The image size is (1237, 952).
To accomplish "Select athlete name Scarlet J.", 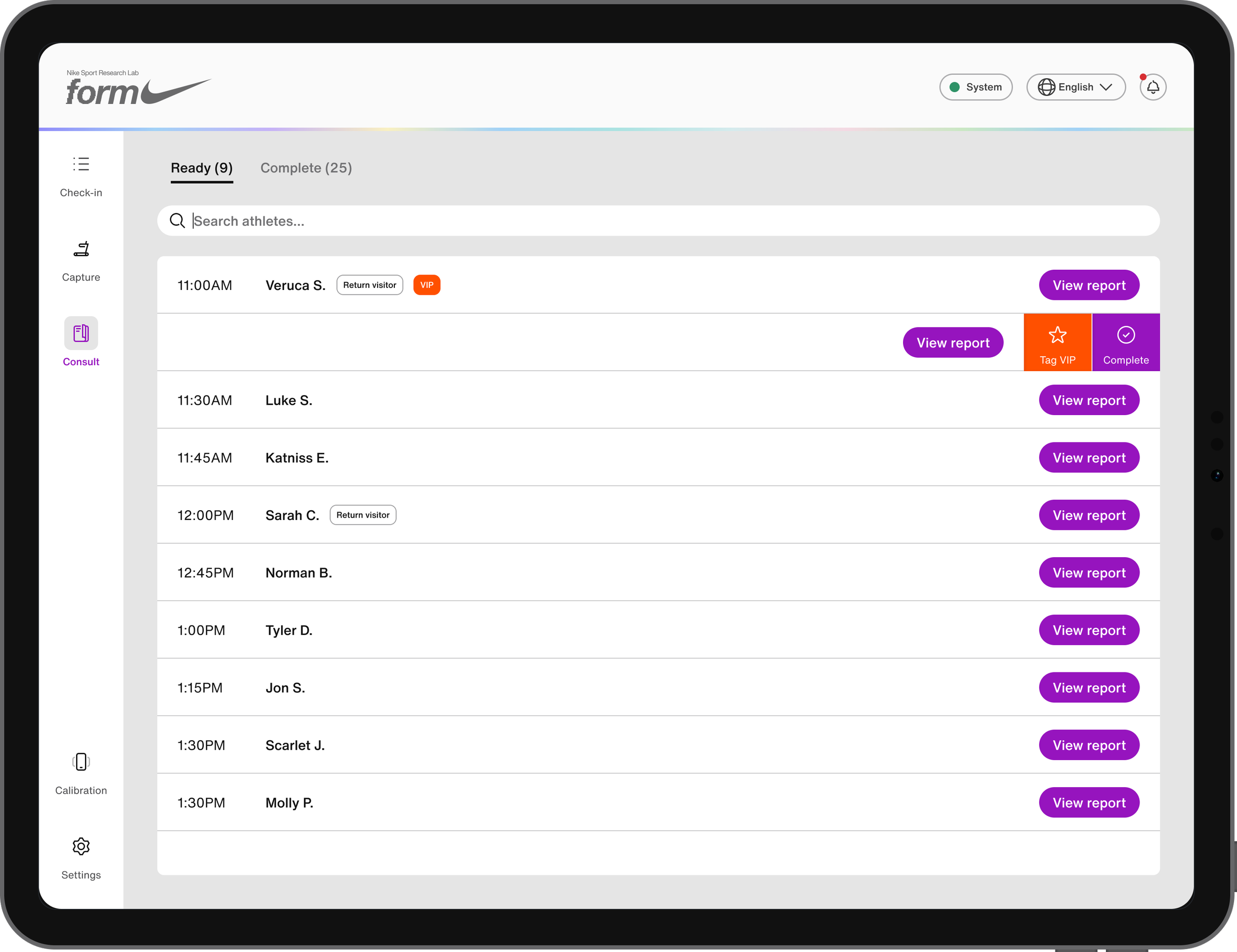I will [295, 745].
